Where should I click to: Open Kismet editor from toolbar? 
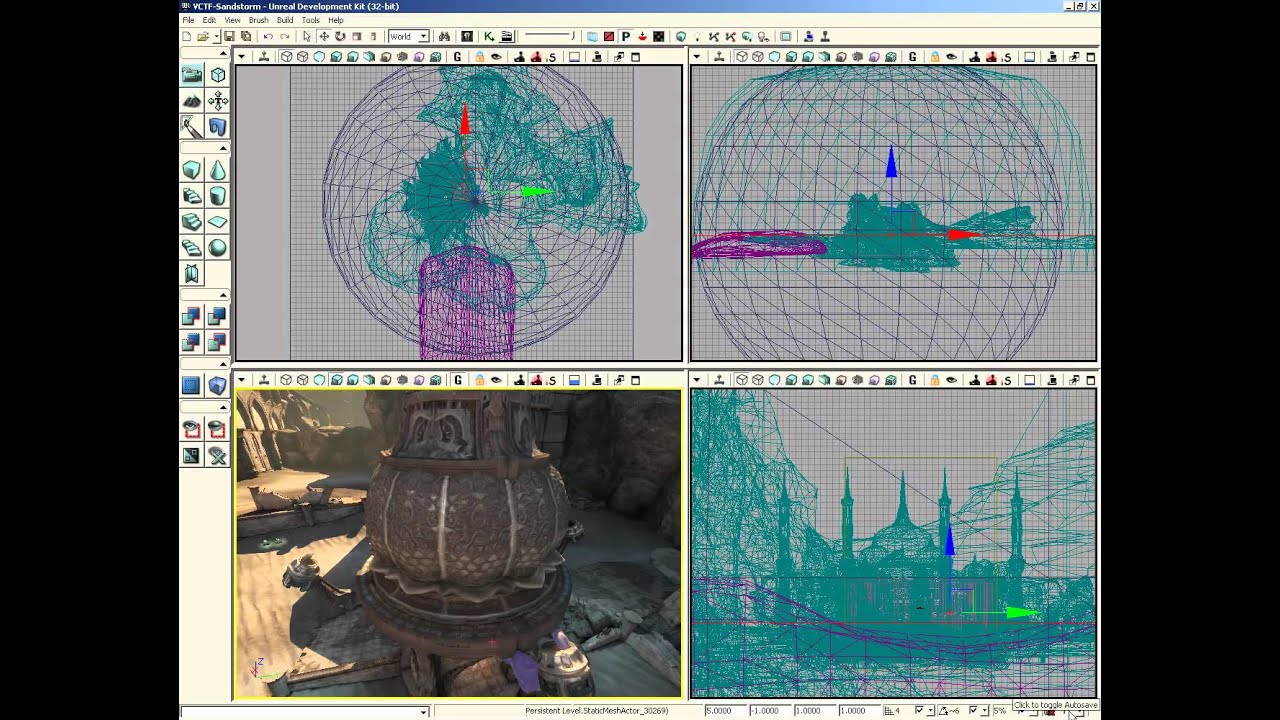click(x=489, y=37)
